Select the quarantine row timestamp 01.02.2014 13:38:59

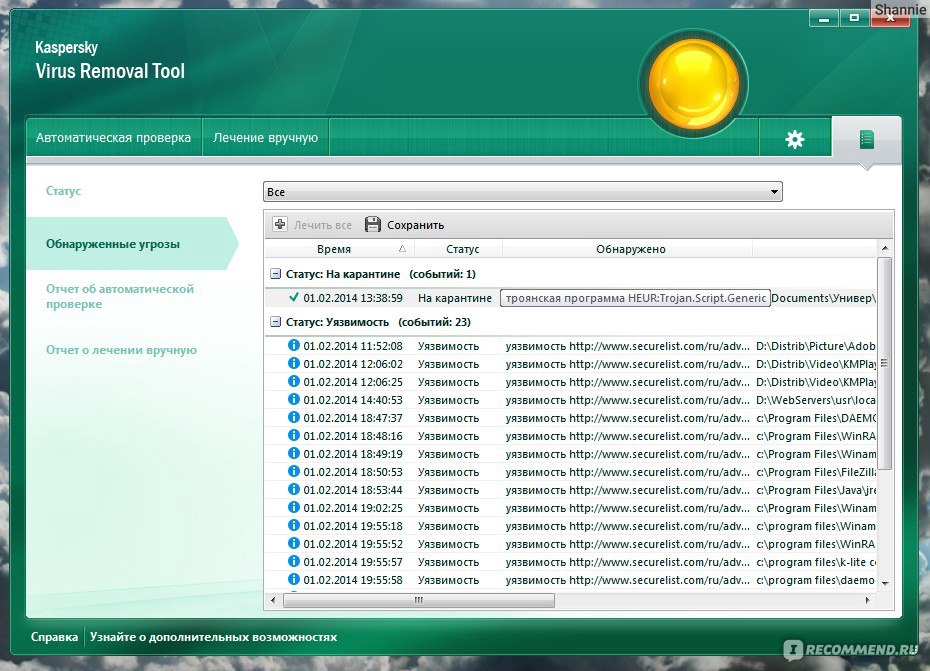click(353, 298)
